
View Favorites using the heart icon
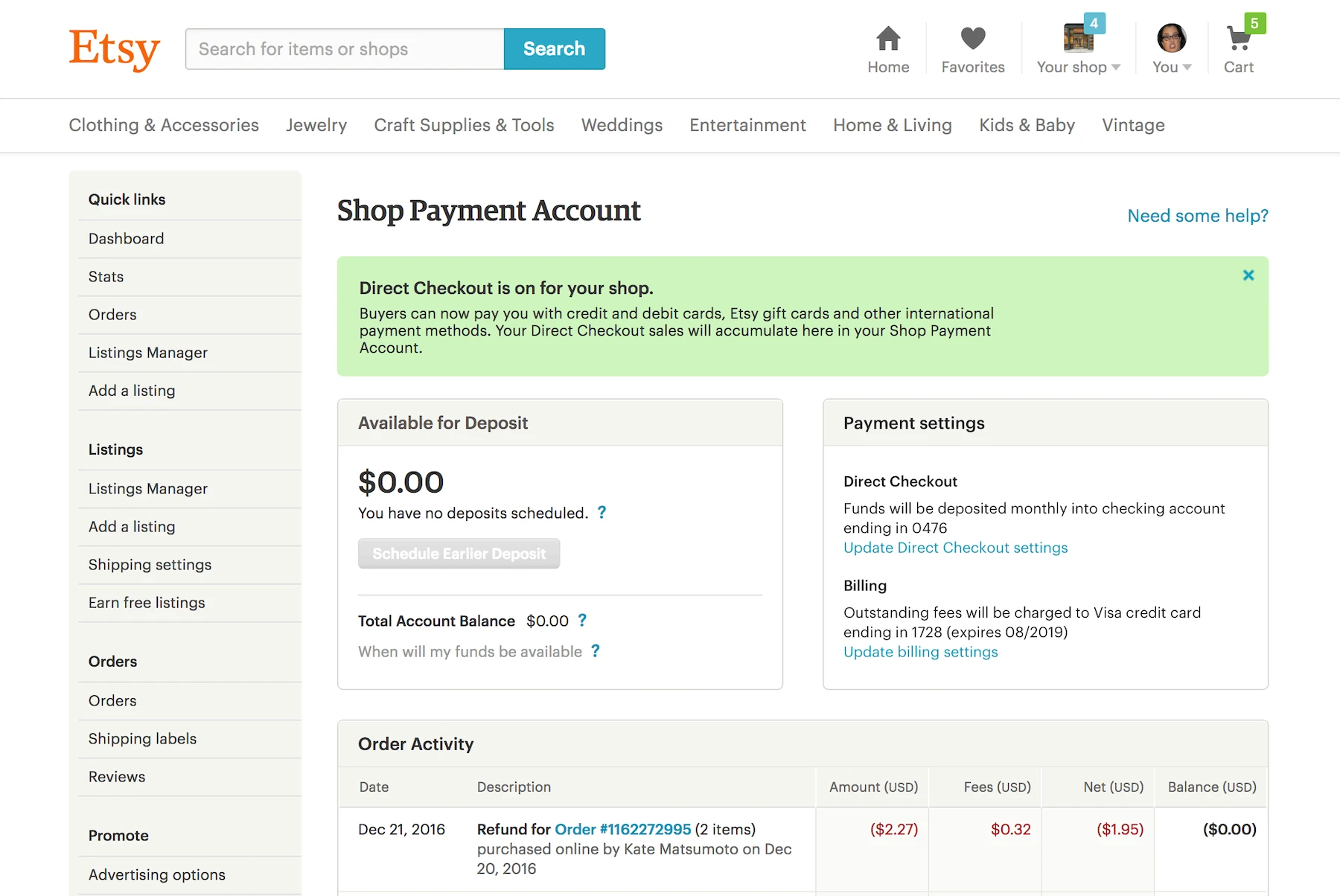(x=972, y=36)
